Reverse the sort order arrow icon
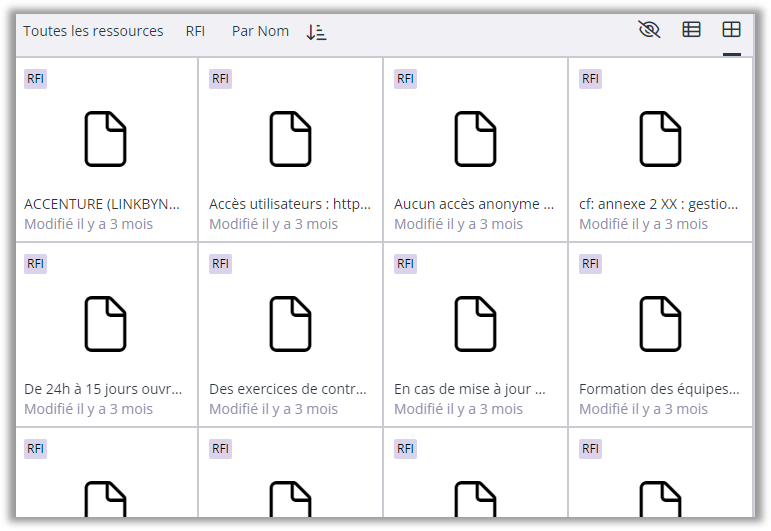Image resolution: width=771 pixels, height=531 pixels. click(x=316, y=32)
